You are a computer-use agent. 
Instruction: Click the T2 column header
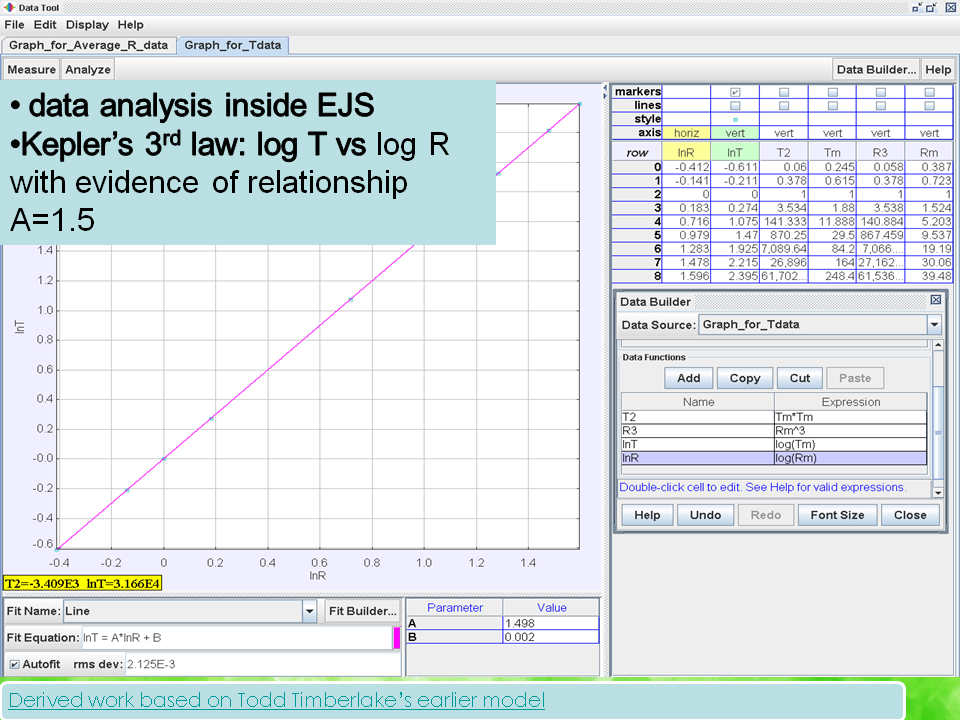click(784, 152)
